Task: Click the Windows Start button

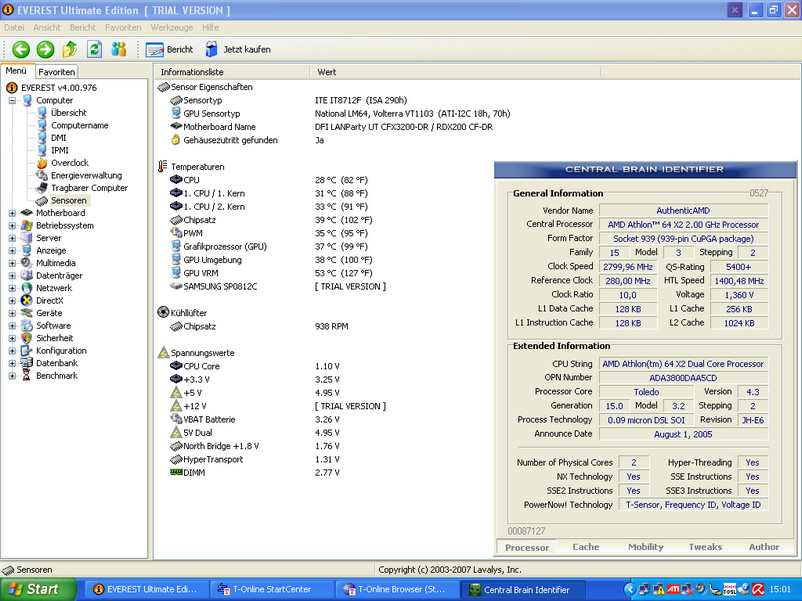Action: [38, 589]
